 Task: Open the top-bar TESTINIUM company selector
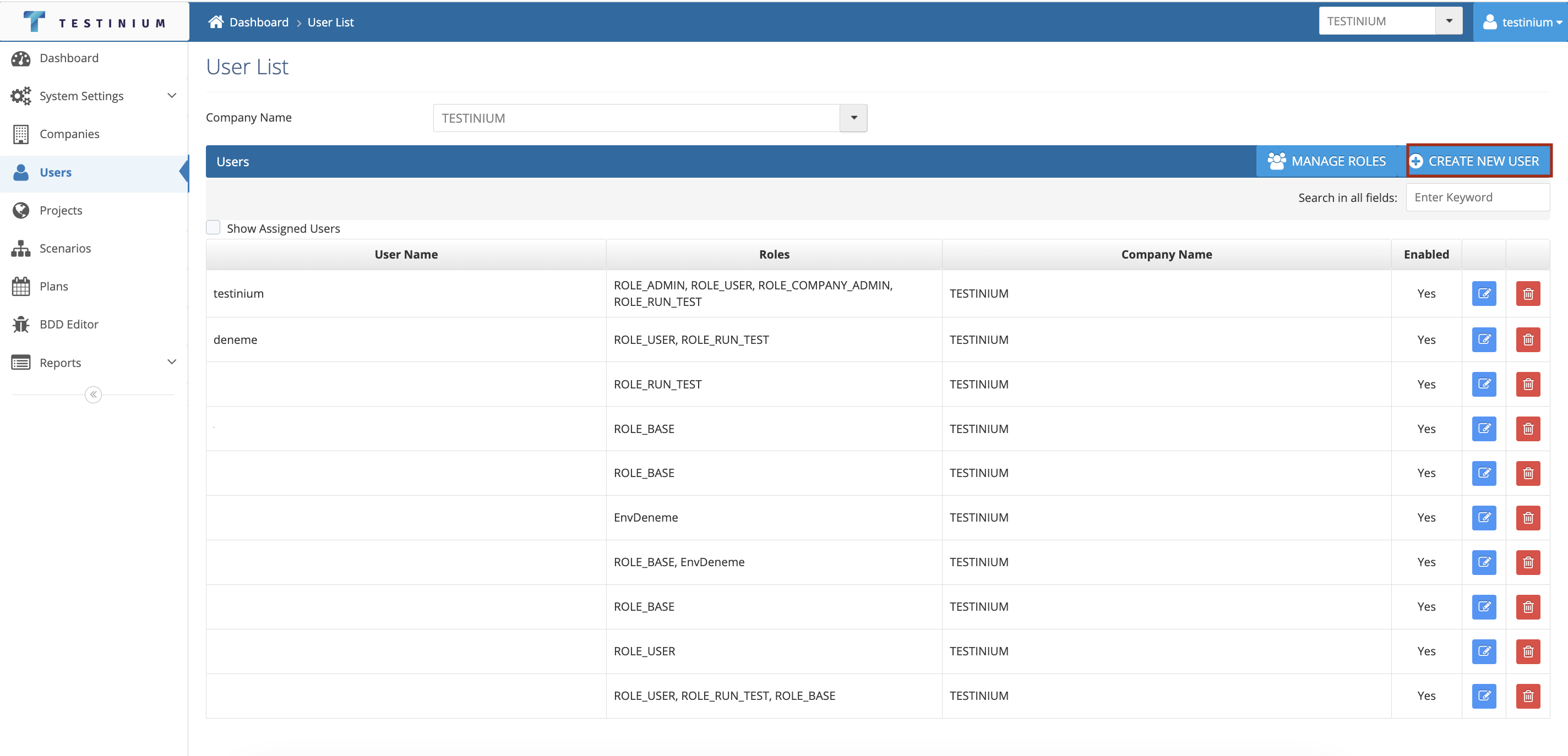[x=1449, y=21]
